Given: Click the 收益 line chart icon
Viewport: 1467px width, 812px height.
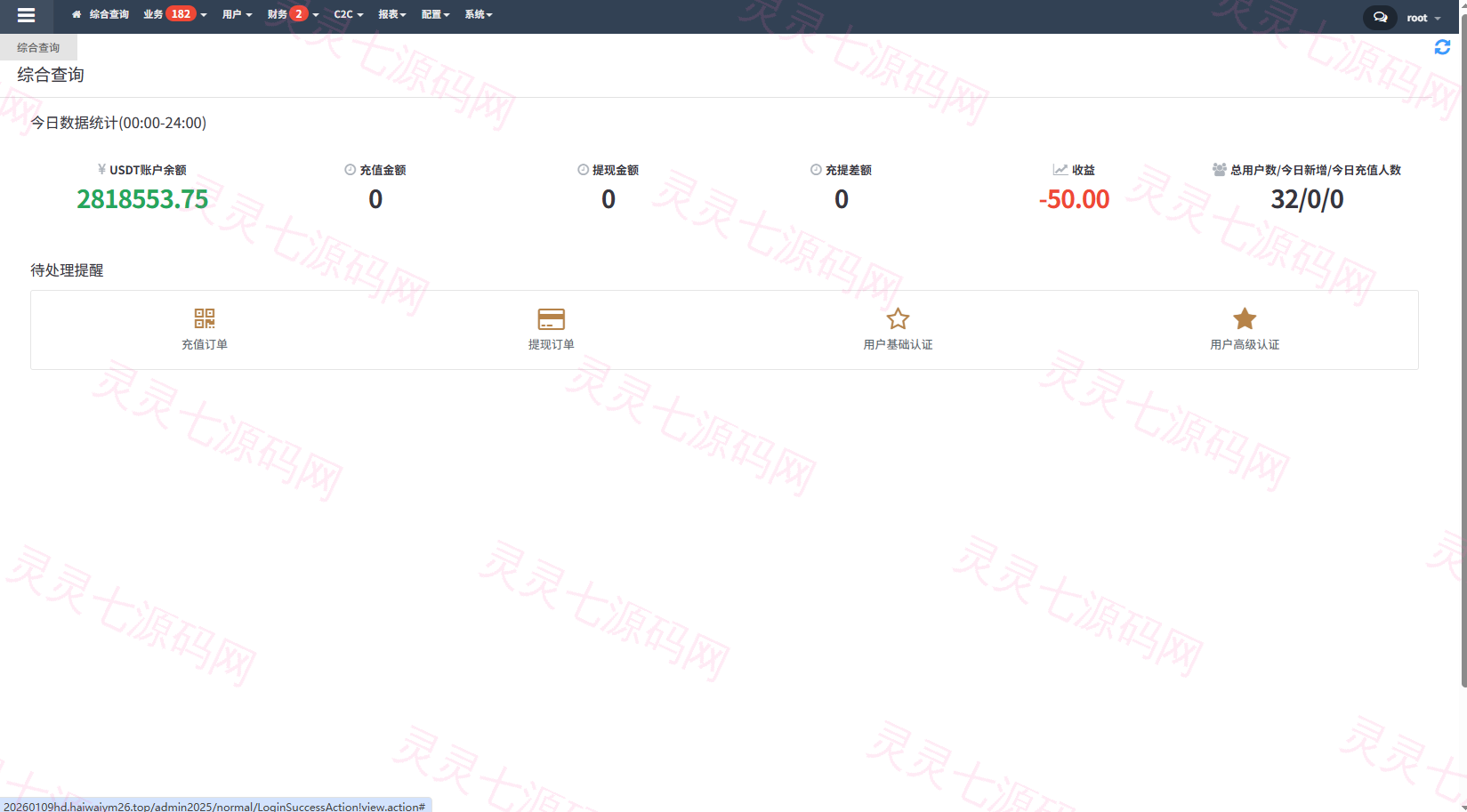Looking at the screenshot, I should tap(1060, 170).
